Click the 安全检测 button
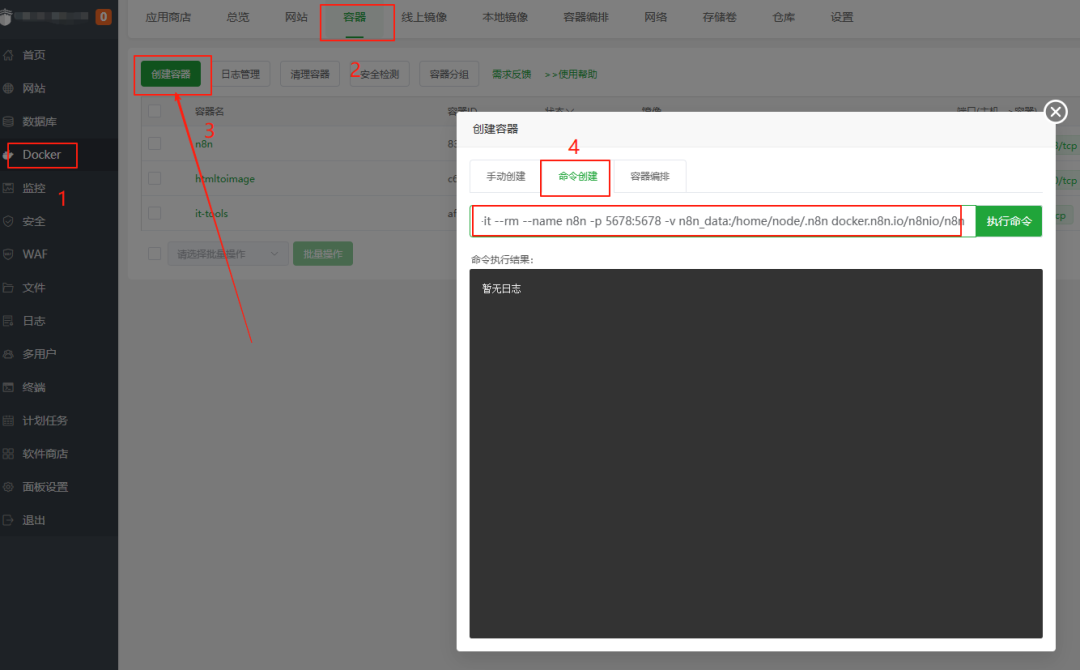1080x670 pixels. pyautogui.click(x=380, y=74)
